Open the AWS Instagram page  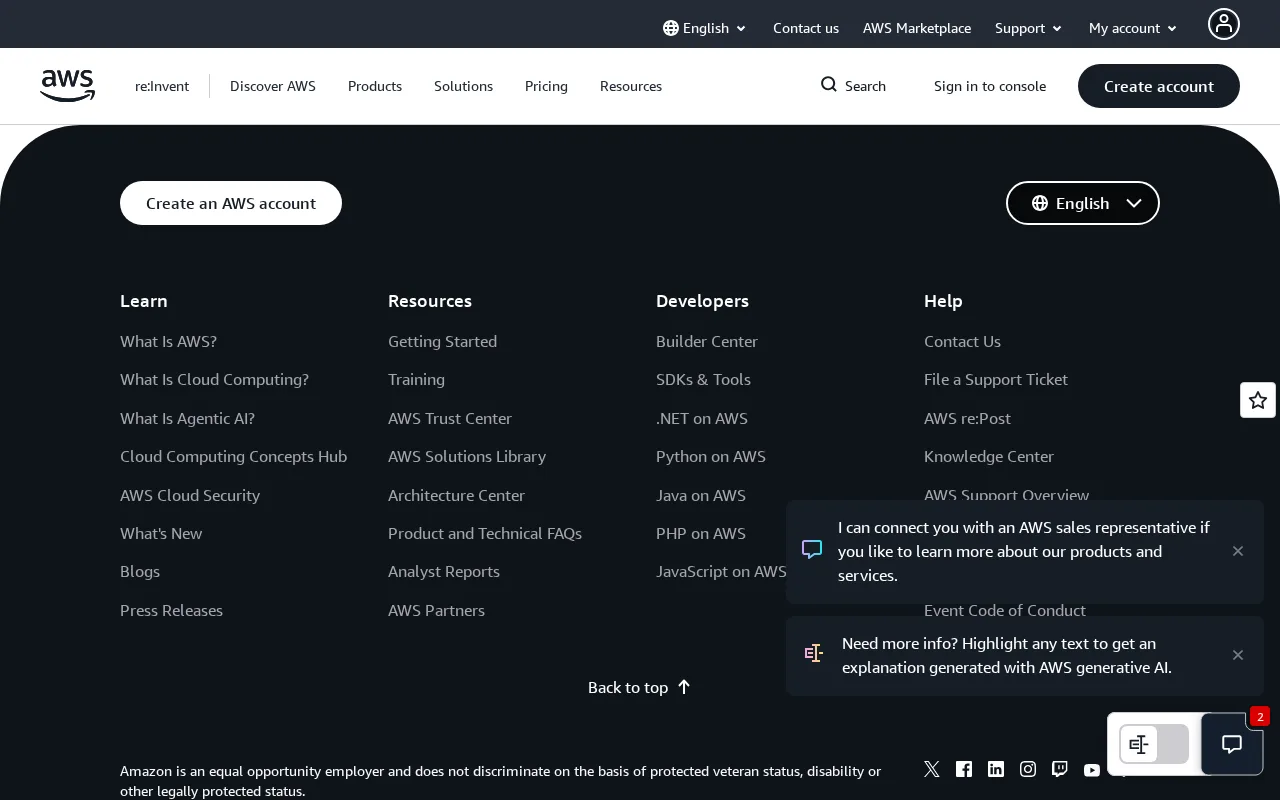tap(1028, 769)
